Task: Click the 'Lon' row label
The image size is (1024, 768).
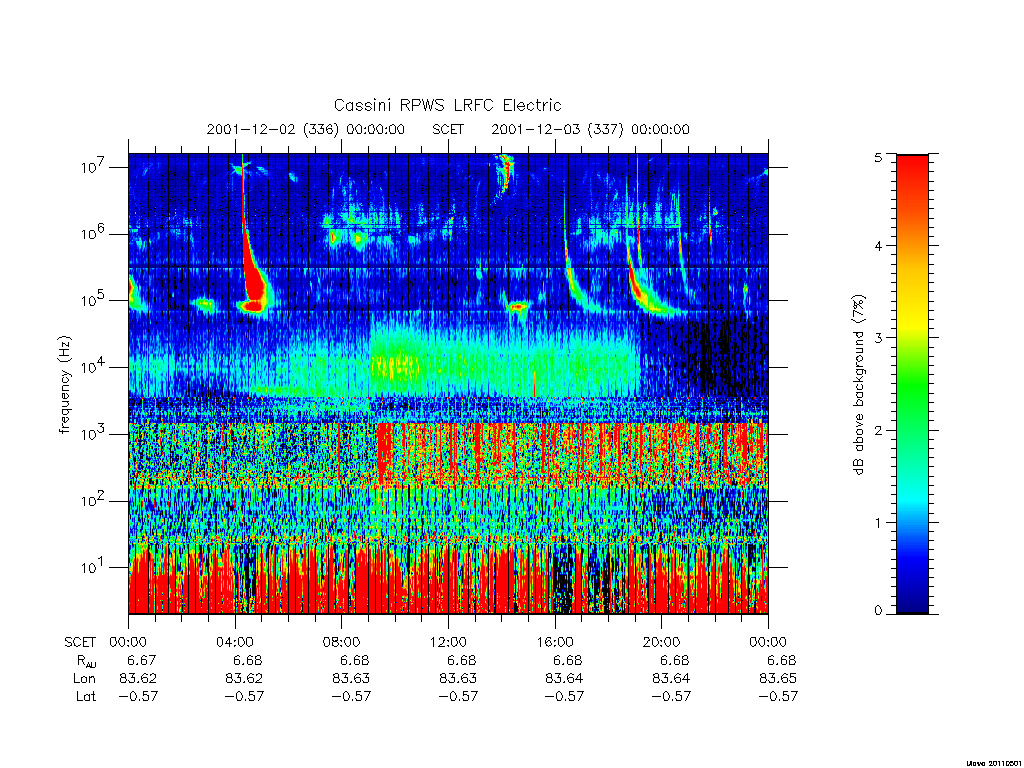Action: click(x=84, y=679)
